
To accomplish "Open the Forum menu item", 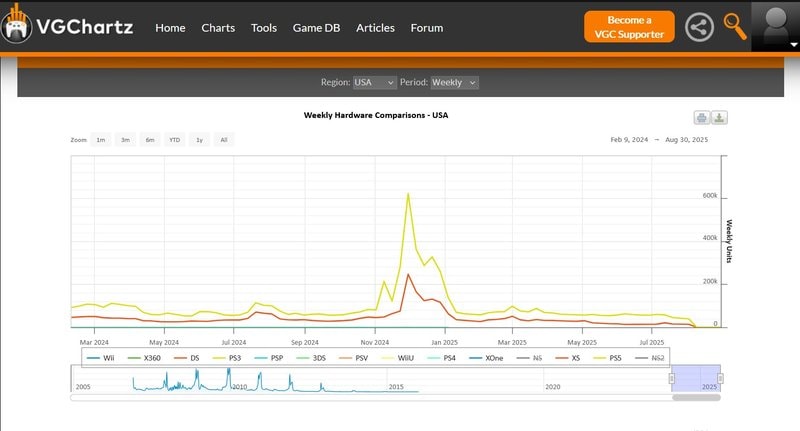I will tap(427, 28).
